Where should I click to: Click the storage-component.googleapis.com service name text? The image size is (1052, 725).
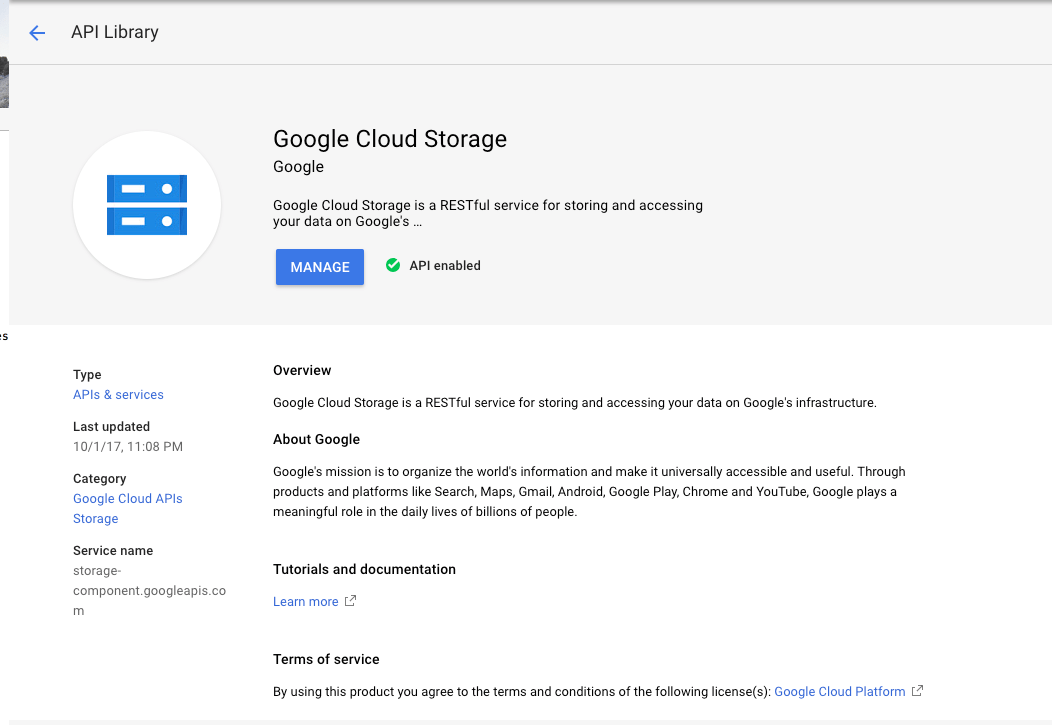pos(149,591)
